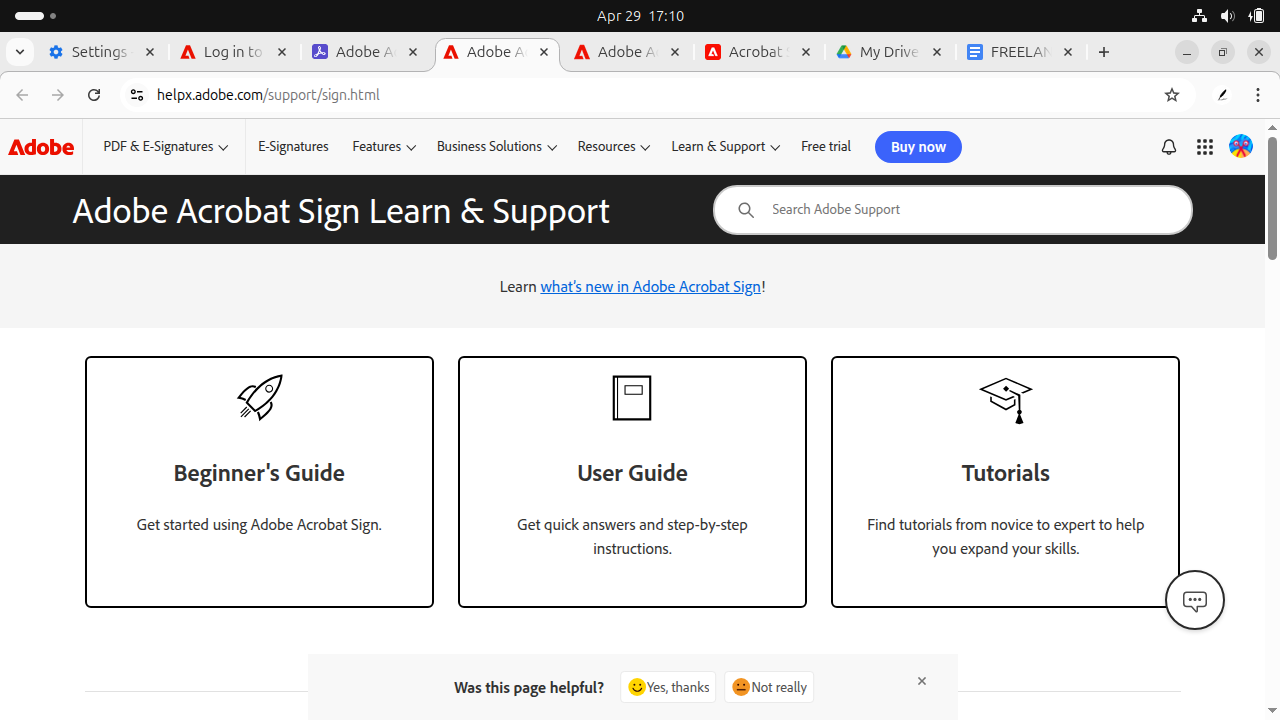Open the User Guide heading
The width and height of the screenshot is (1280, 720).
[x=632, y=473]
